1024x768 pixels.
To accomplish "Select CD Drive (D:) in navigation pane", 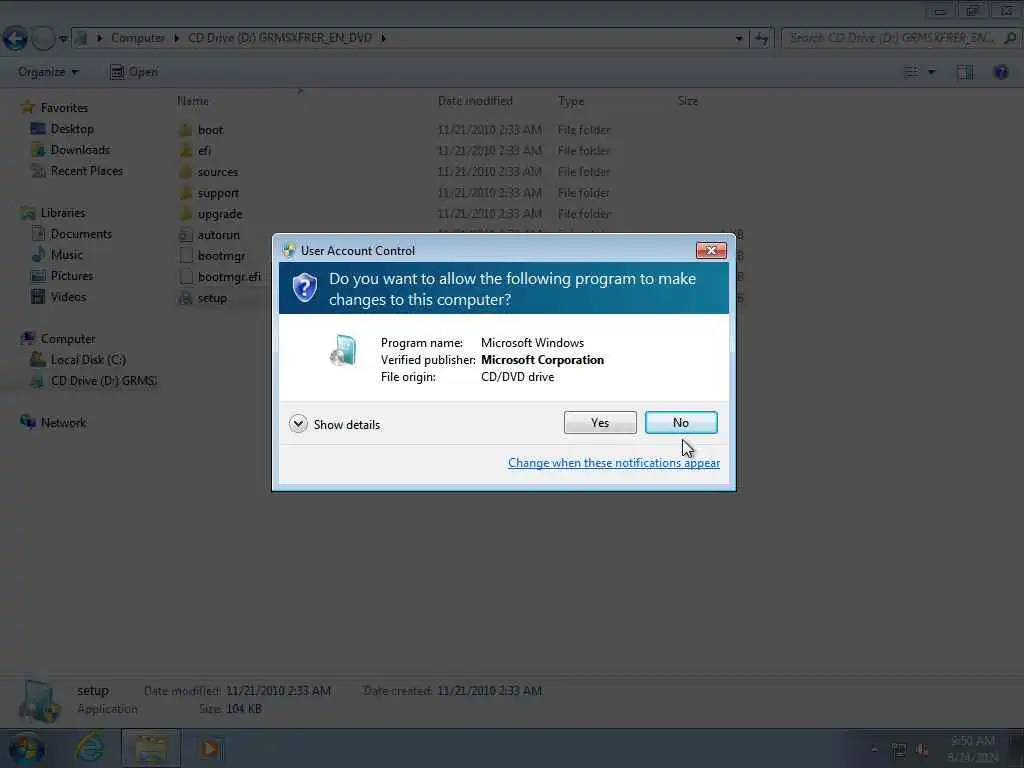I will pyautogui.click(x=103, y=381).
